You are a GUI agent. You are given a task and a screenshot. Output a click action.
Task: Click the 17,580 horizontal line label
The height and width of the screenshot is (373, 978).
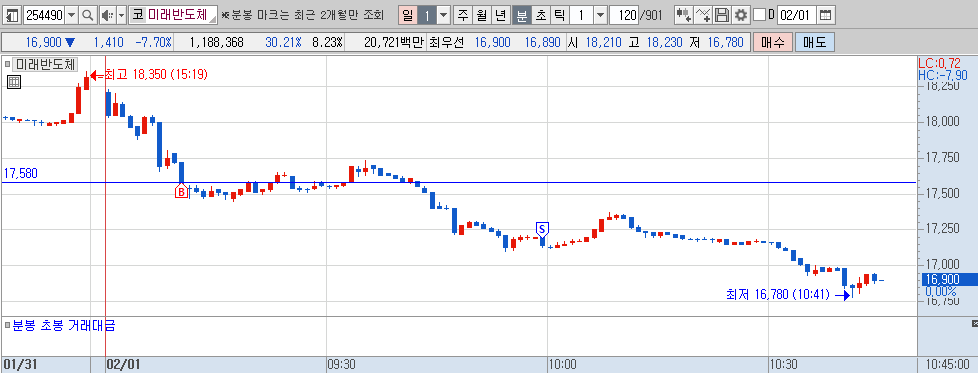[x=21, y=173]
